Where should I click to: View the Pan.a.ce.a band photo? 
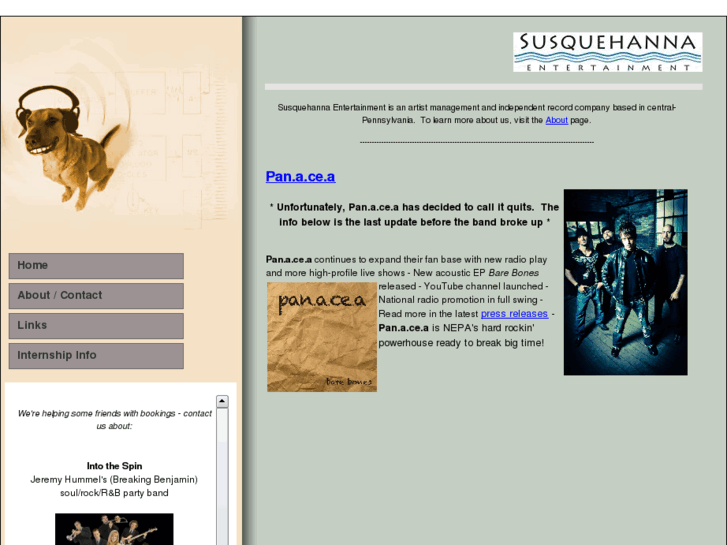[x=625, y=282]
